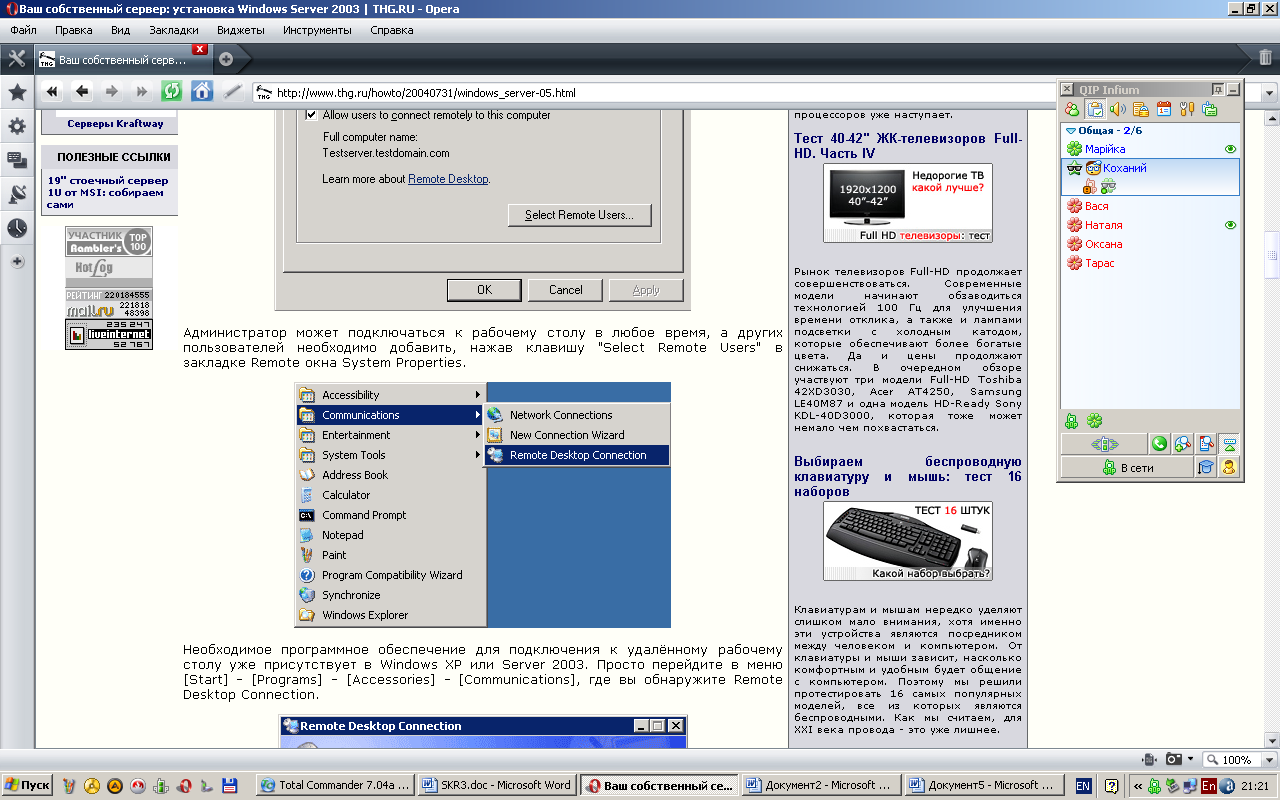This screenshot has width=1280, height=800.
Task: Open В сети status dropdown in QIP
Action: point(1127,467)
